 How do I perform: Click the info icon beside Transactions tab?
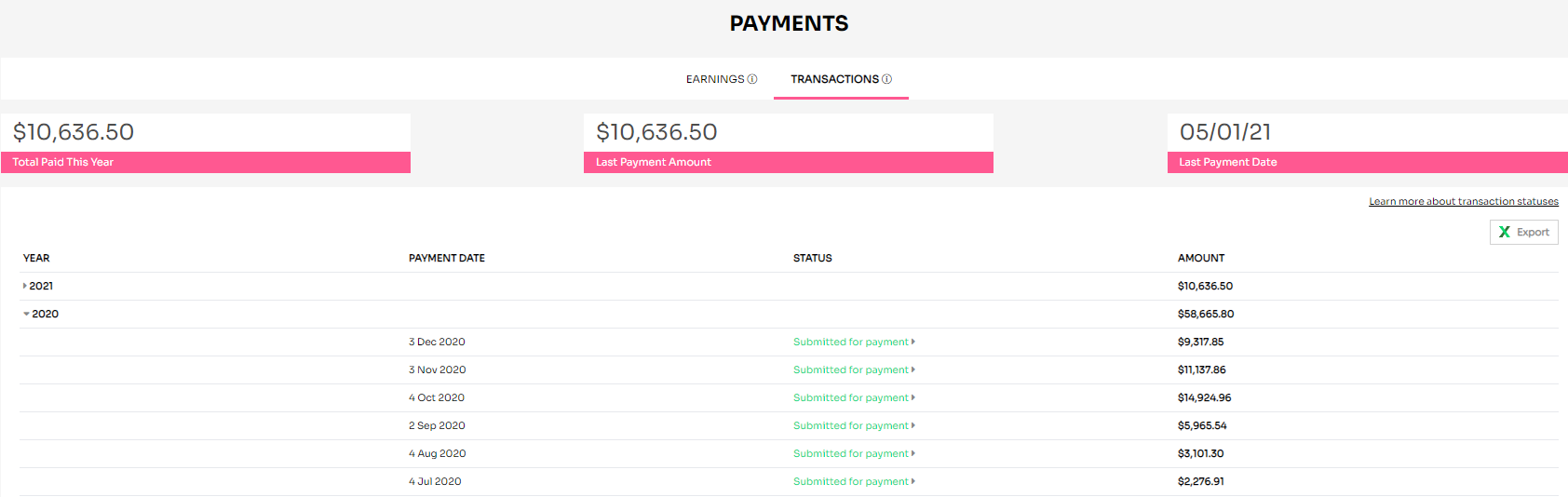887,79
